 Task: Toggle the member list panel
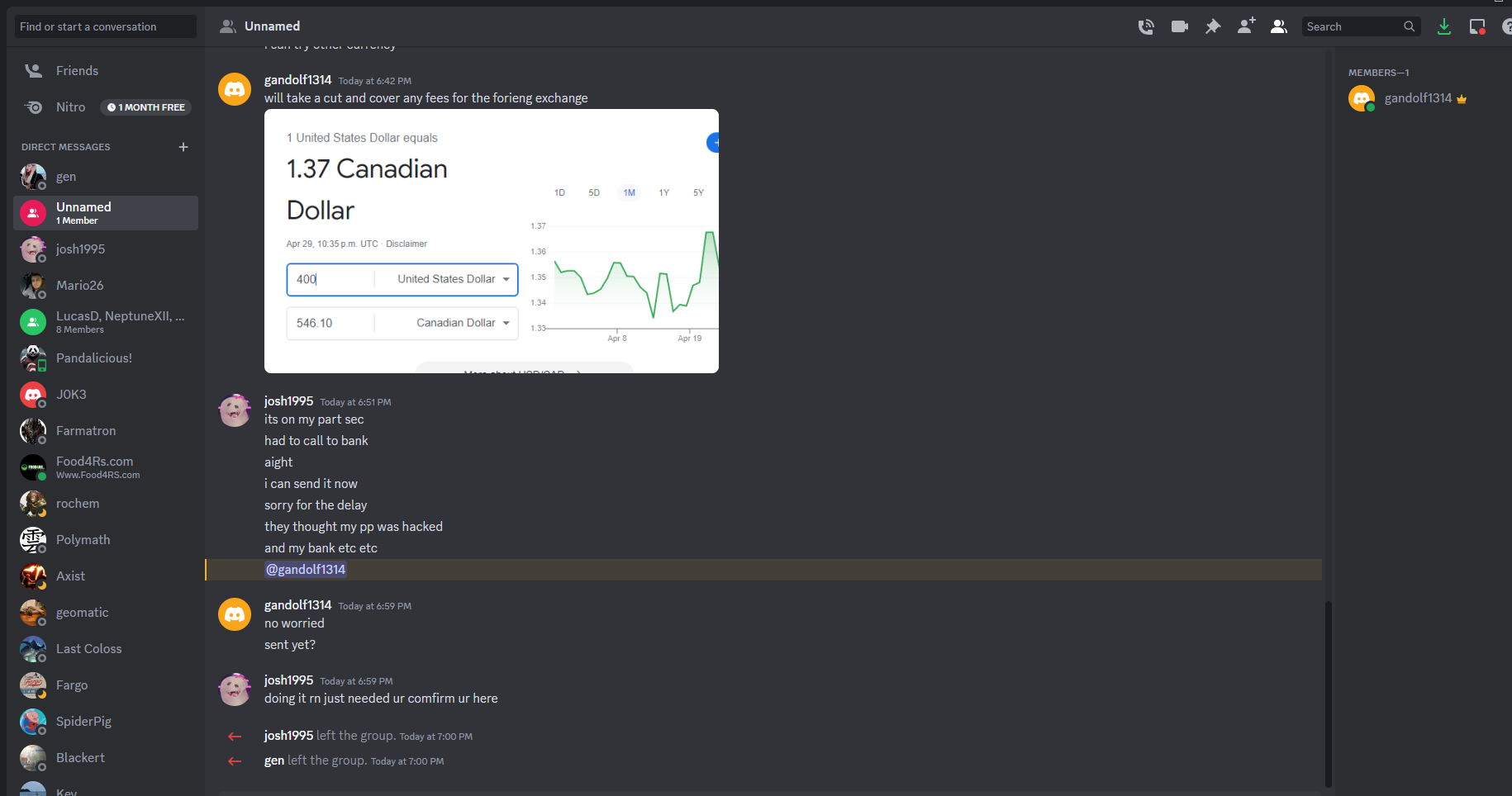(1279, 26)
